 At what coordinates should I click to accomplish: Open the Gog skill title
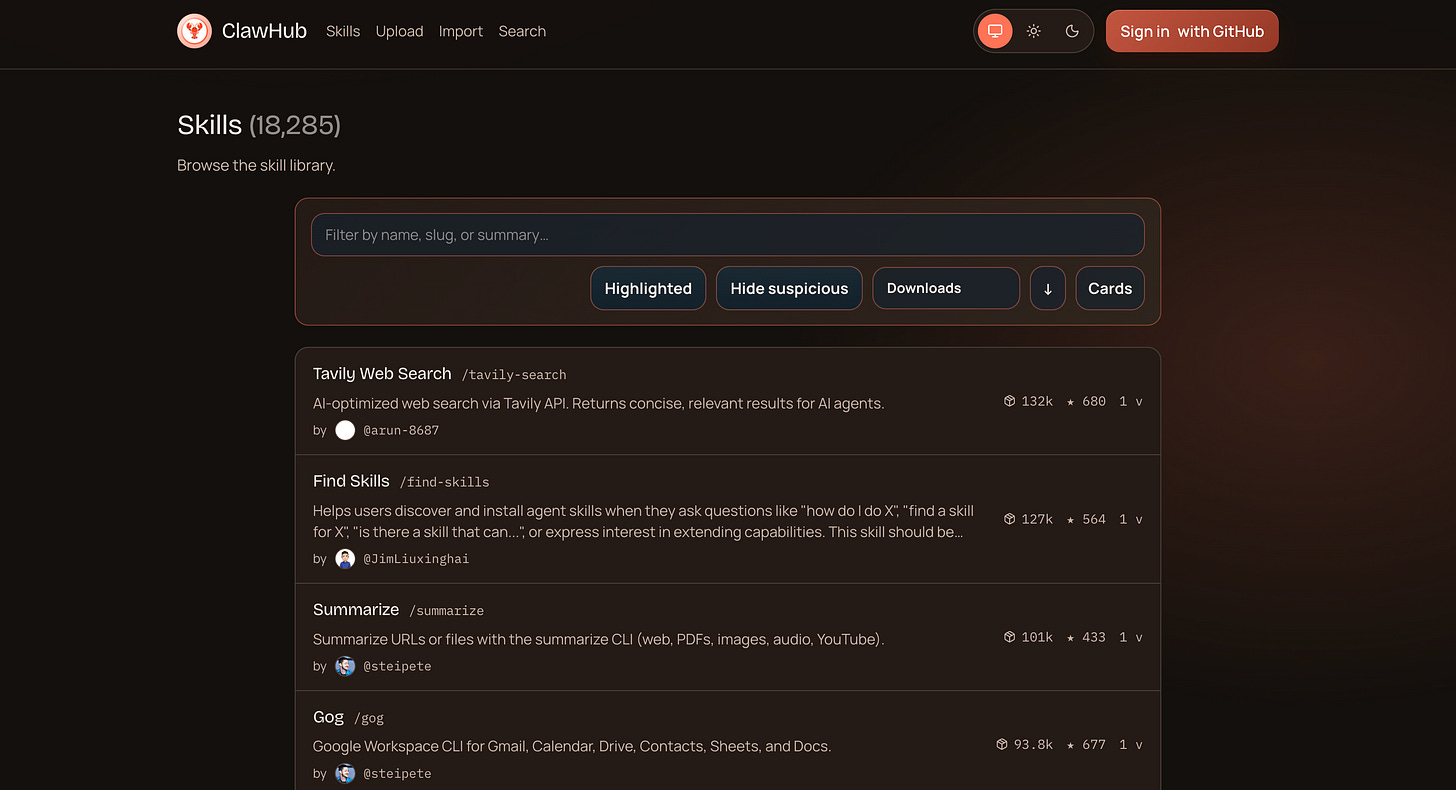(328, 717)
